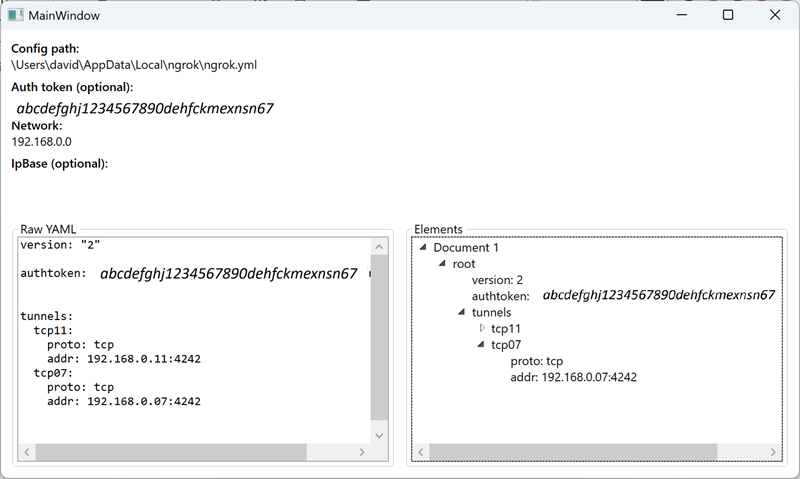800x479 pixels.
Task: Click Elements panel horizontal scrollbar right arrow
Action: pyautogui.click(x=772, y=452)
